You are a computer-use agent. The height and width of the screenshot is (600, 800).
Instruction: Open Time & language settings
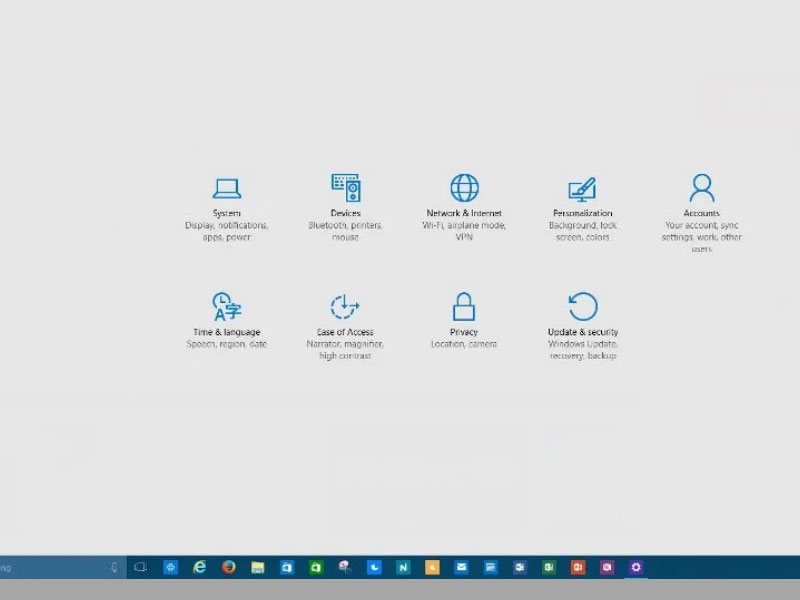pyautogui.click(x=227, y=320)
